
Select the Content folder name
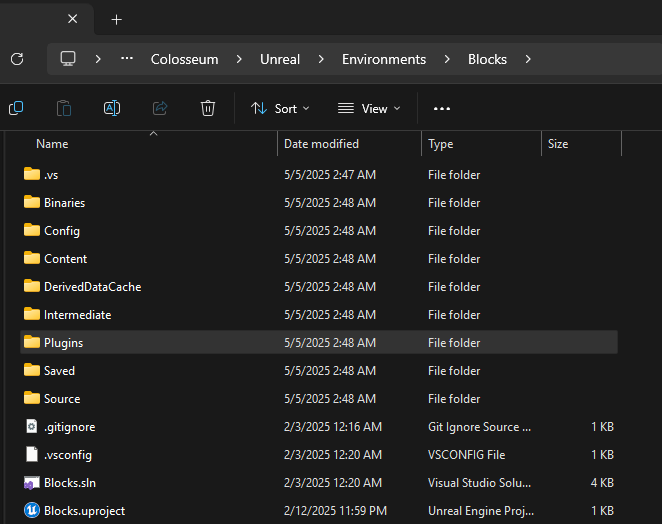point(65,259)
